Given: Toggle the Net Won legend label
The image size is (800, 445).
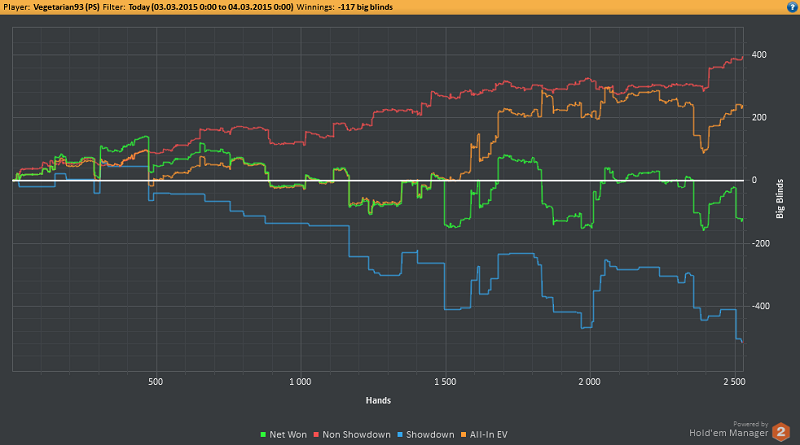Looking at the screenshot, I should pos(288,435).
